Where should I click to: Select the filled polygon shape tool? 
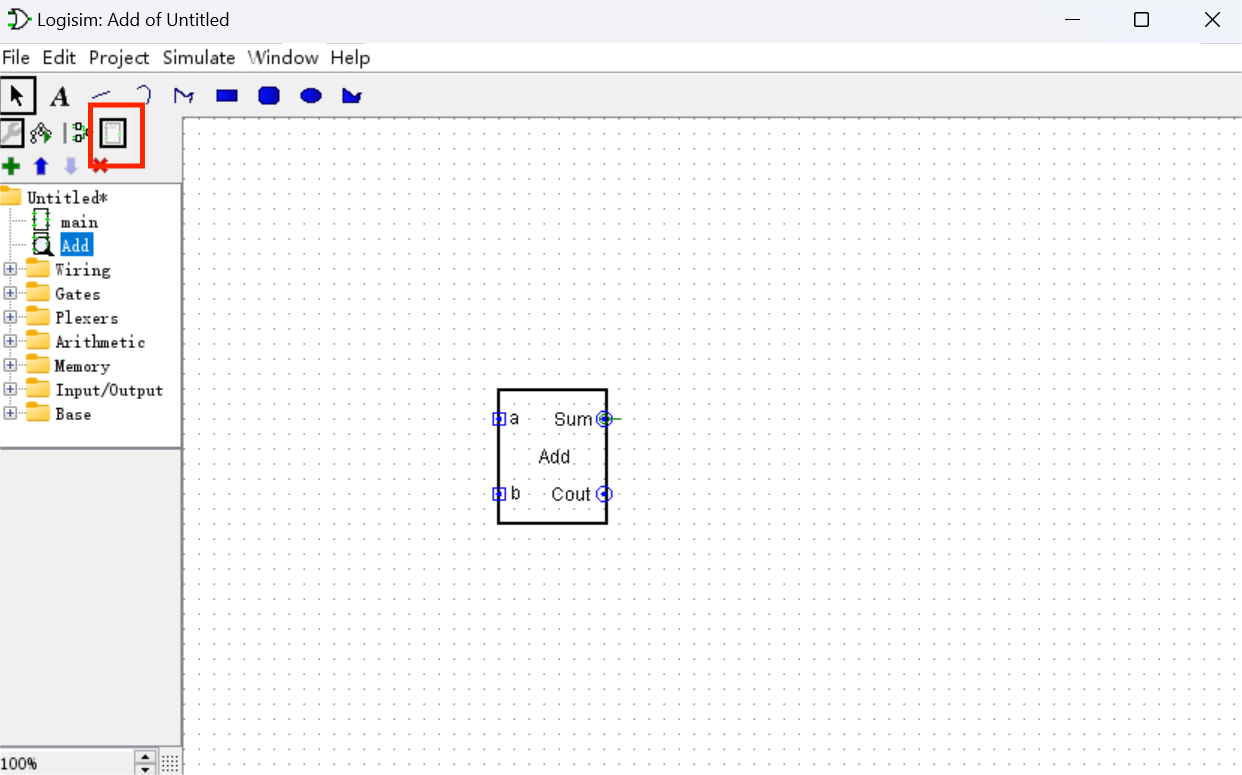click(351, 96)
